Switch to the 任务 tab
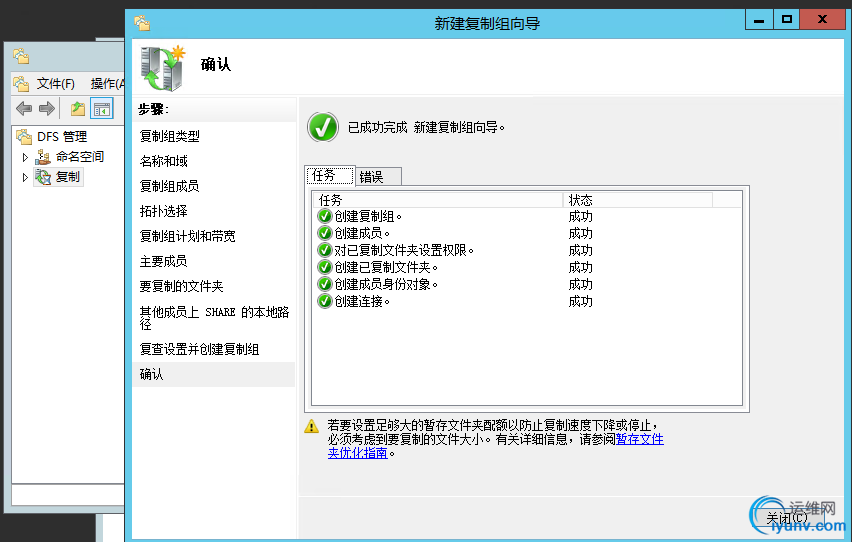Viewport: 852px width, 542px height. 330,176
